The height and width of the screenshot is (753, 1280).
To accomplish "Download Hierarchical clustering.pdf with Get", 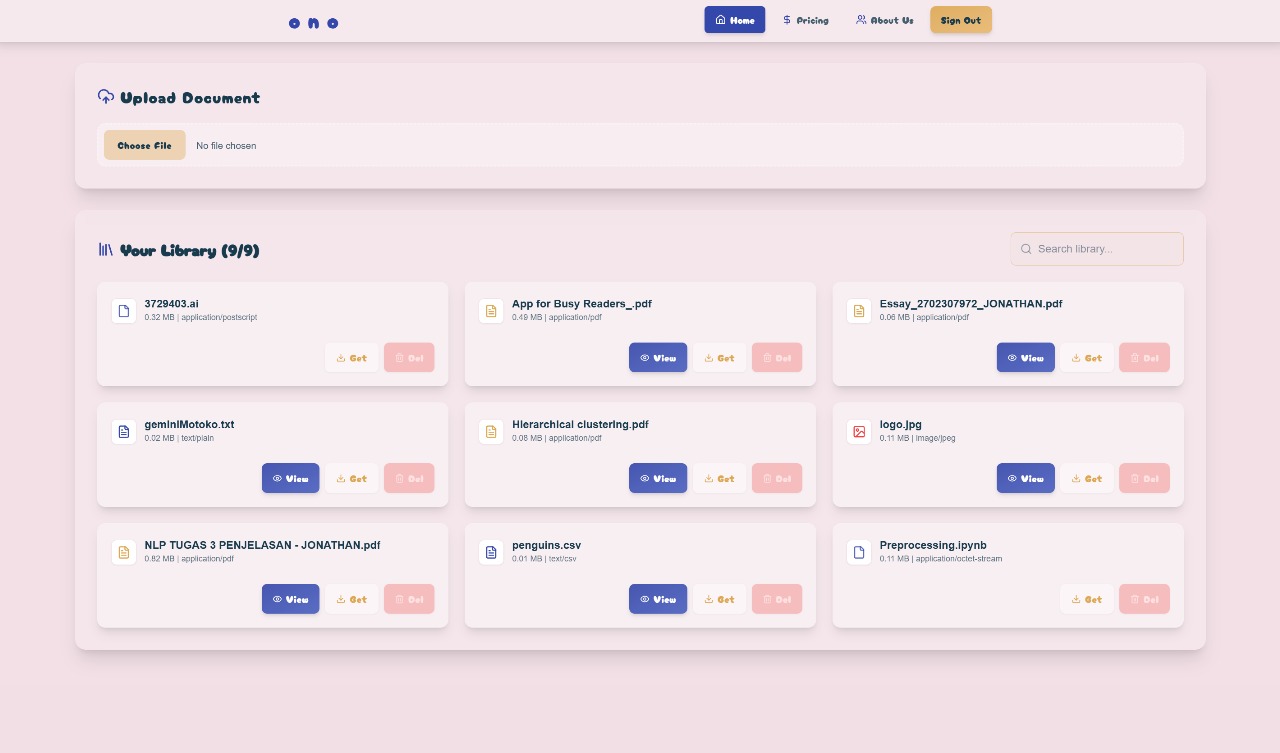I will (x=719, y=479).
